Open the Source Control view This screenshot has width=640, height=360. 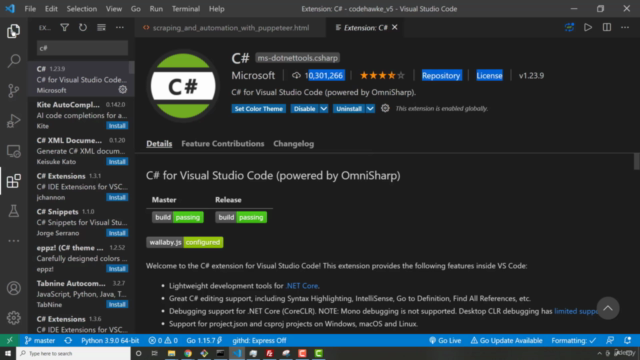click(x=13, y=91)
